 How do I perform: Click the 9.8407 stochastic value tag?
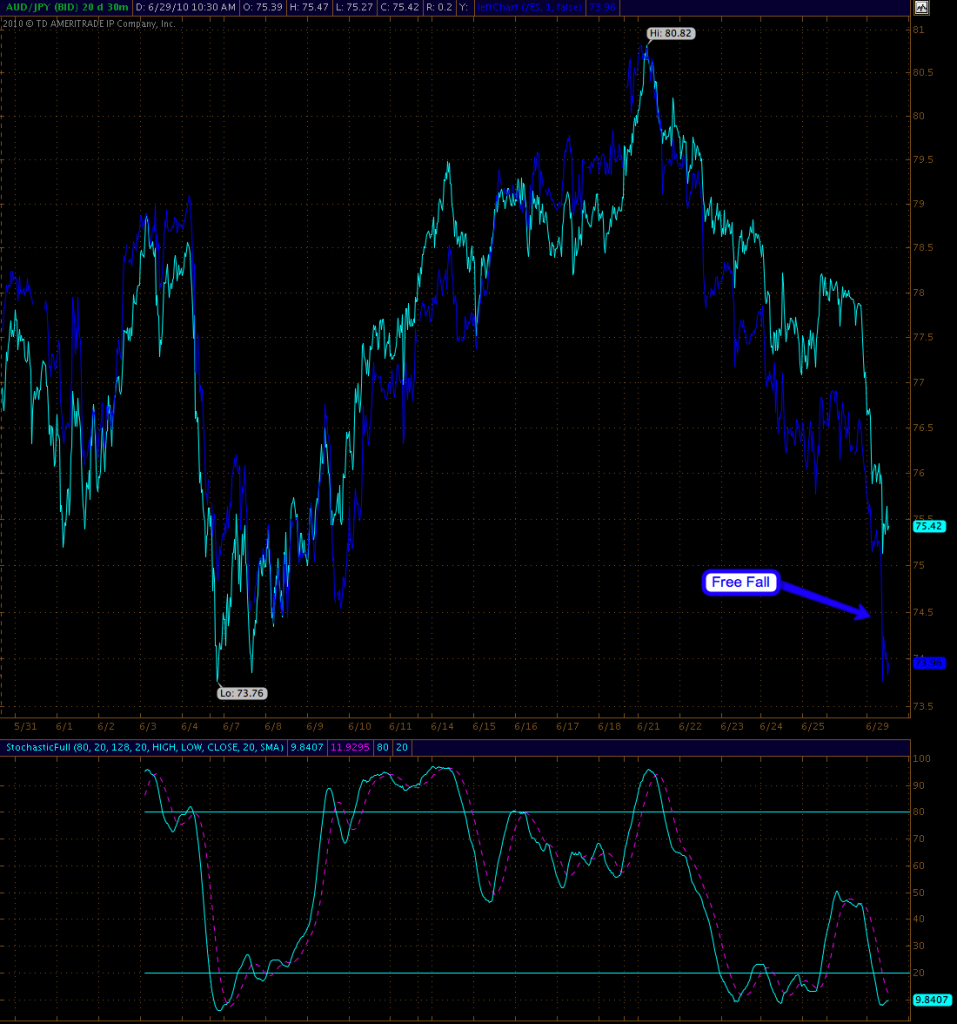pos(929,998)
